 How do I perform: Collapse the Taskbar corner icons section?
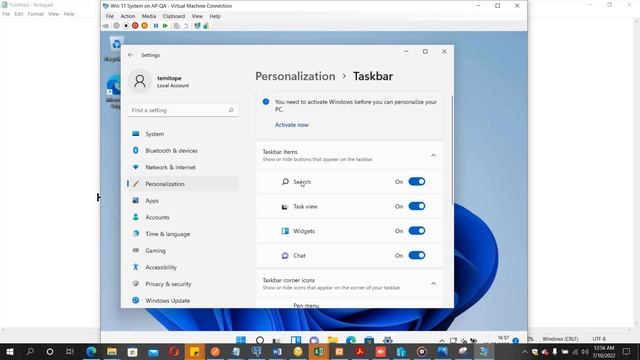[x=433, y=283]
